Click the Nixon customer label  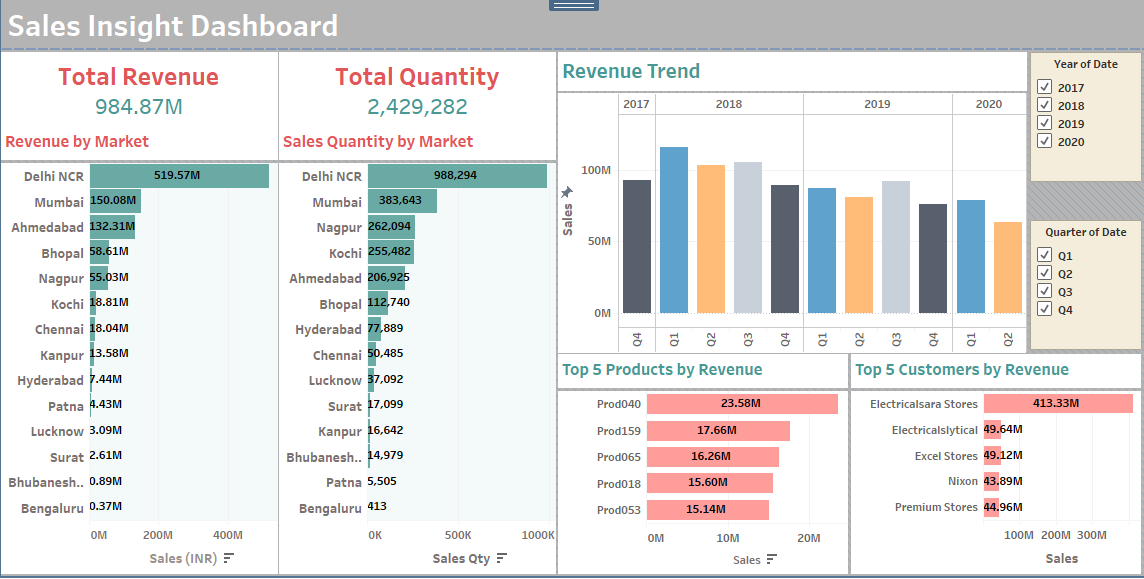click(x=962, y=481)
